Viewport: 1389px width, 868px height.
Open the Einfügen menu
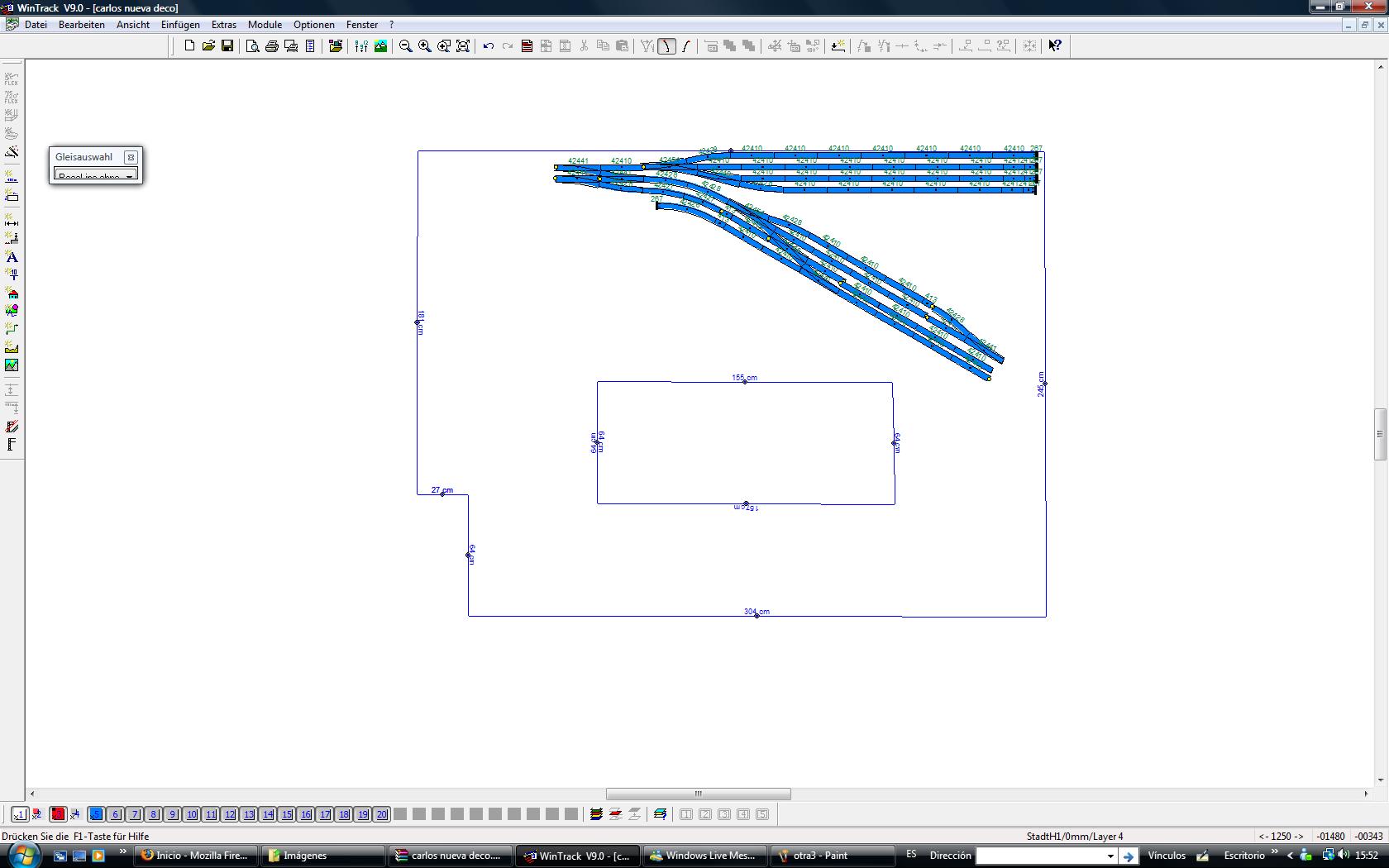click(180, 25)
